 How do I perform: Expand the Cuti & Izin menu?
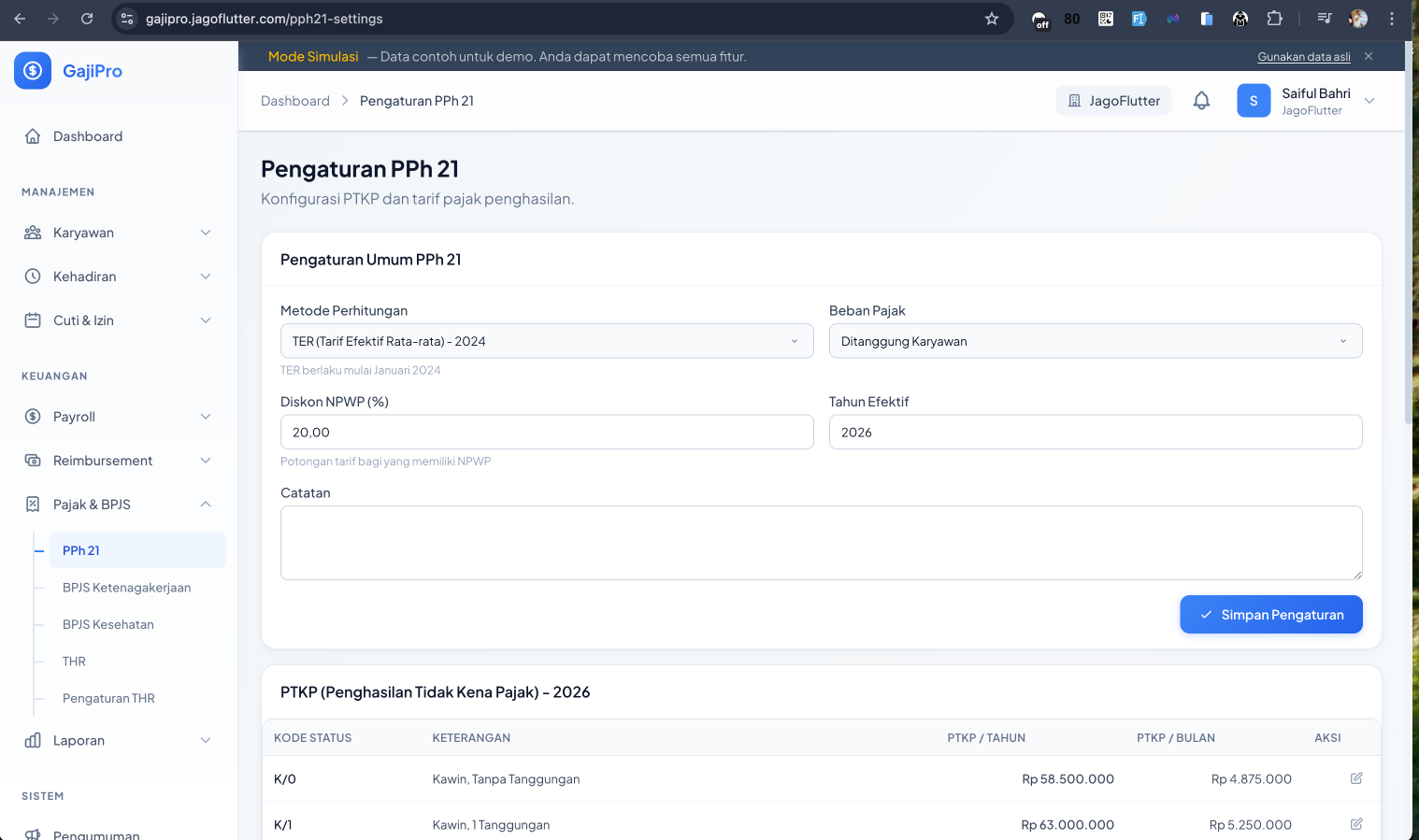[x=119, y=320]
